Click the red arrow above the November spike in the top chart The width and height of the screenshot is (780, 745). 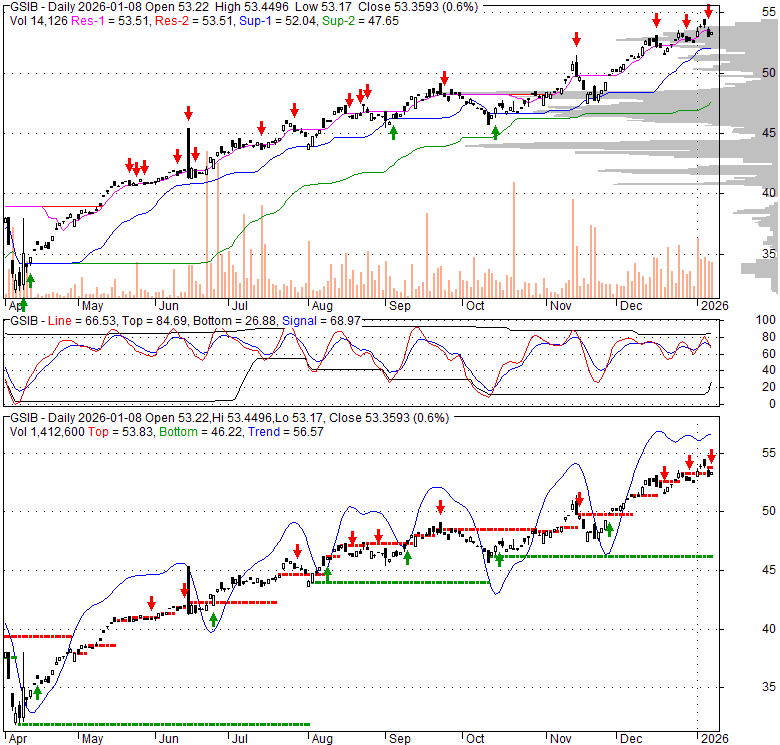(576, 39)
